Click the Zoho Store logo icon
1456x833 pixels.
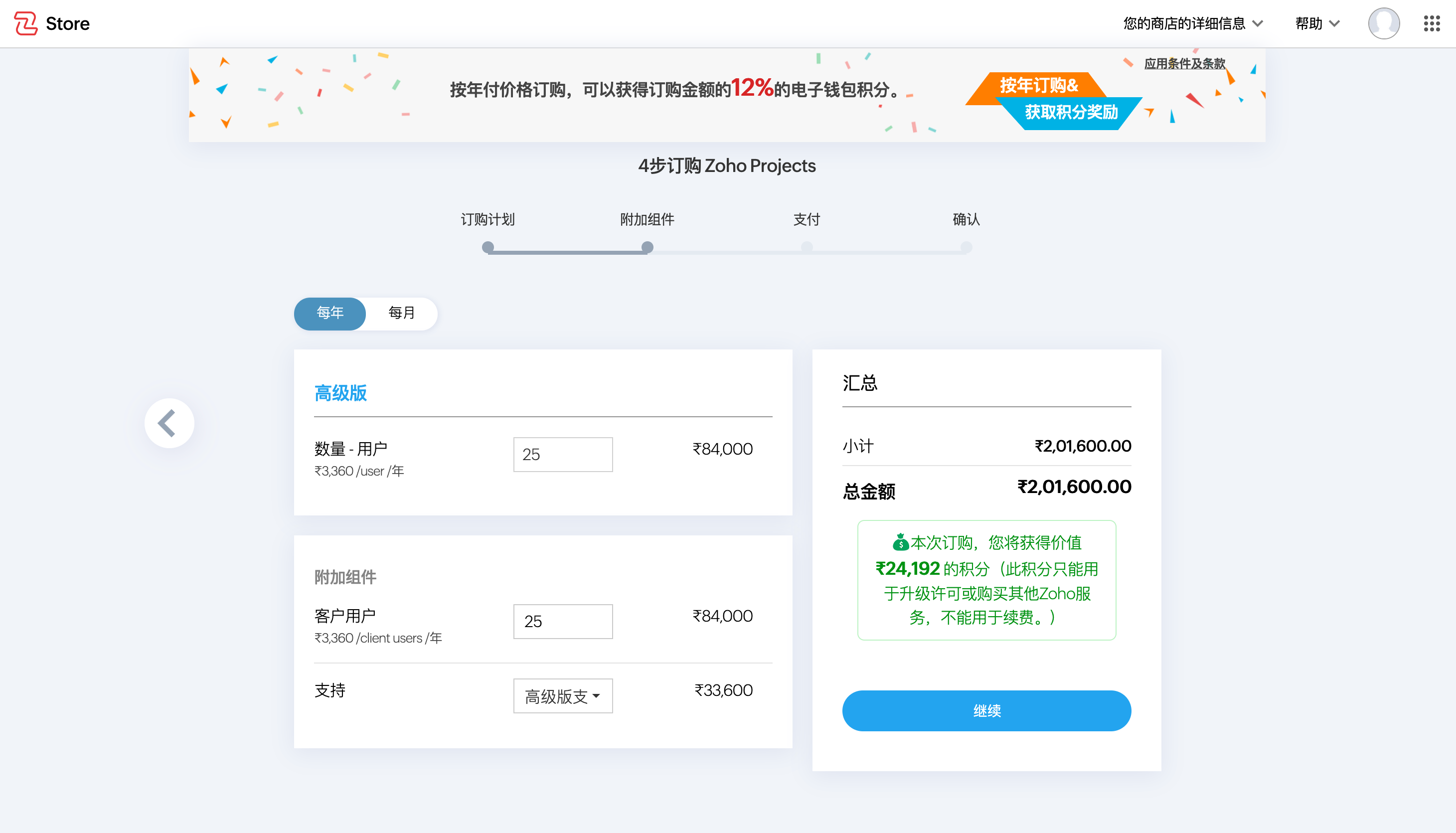[26, 23]
